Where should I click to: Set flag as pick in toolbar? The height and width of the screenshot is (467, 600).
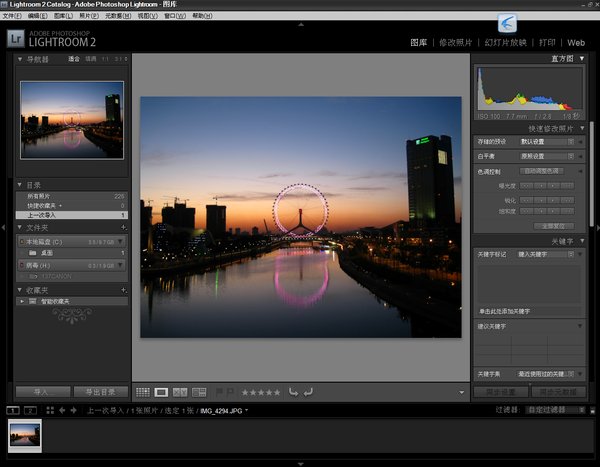pos(221,392)
